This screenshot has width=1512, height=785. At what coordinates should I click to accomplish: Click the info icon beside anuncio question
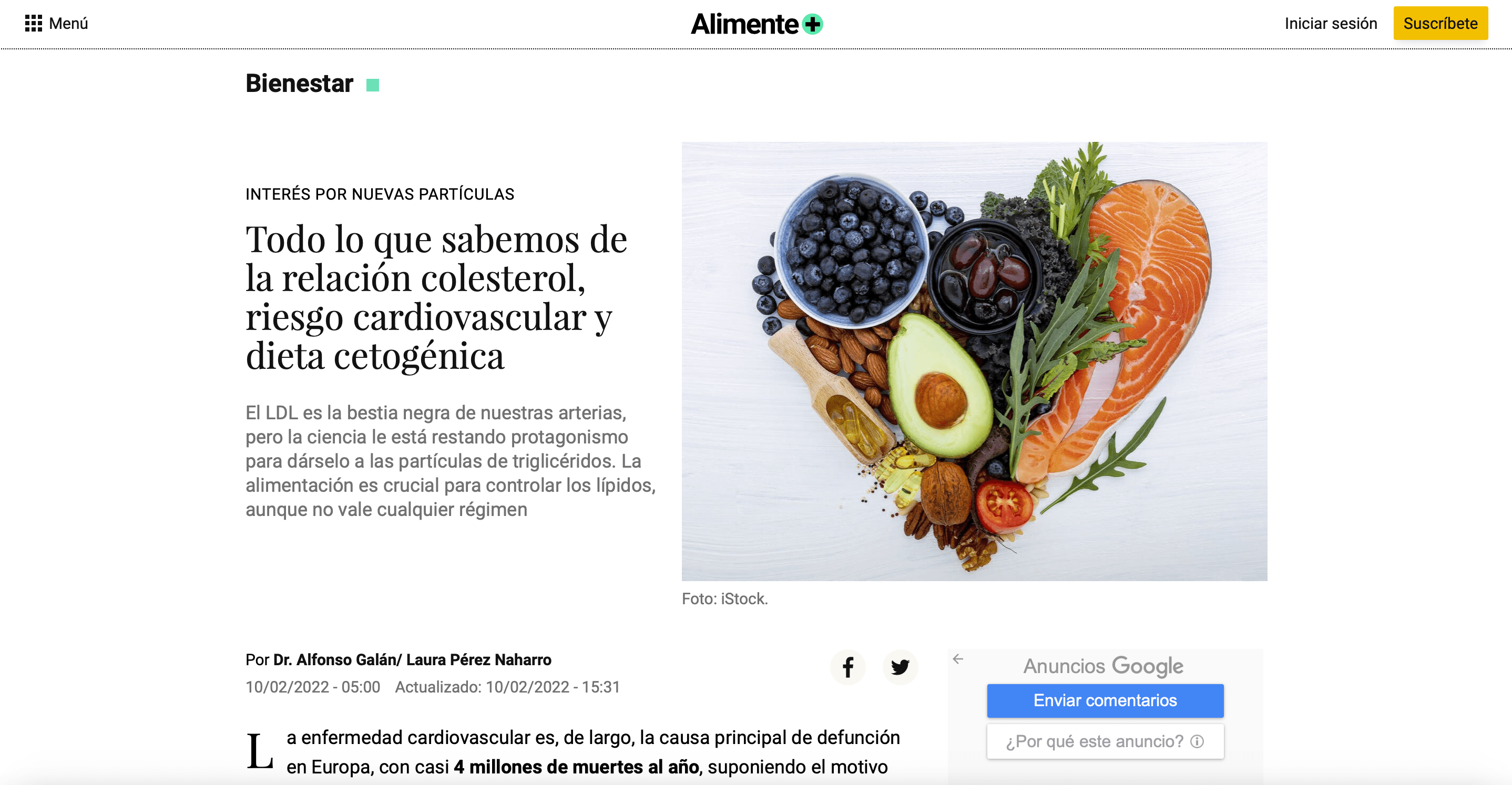pos(1197,741)
